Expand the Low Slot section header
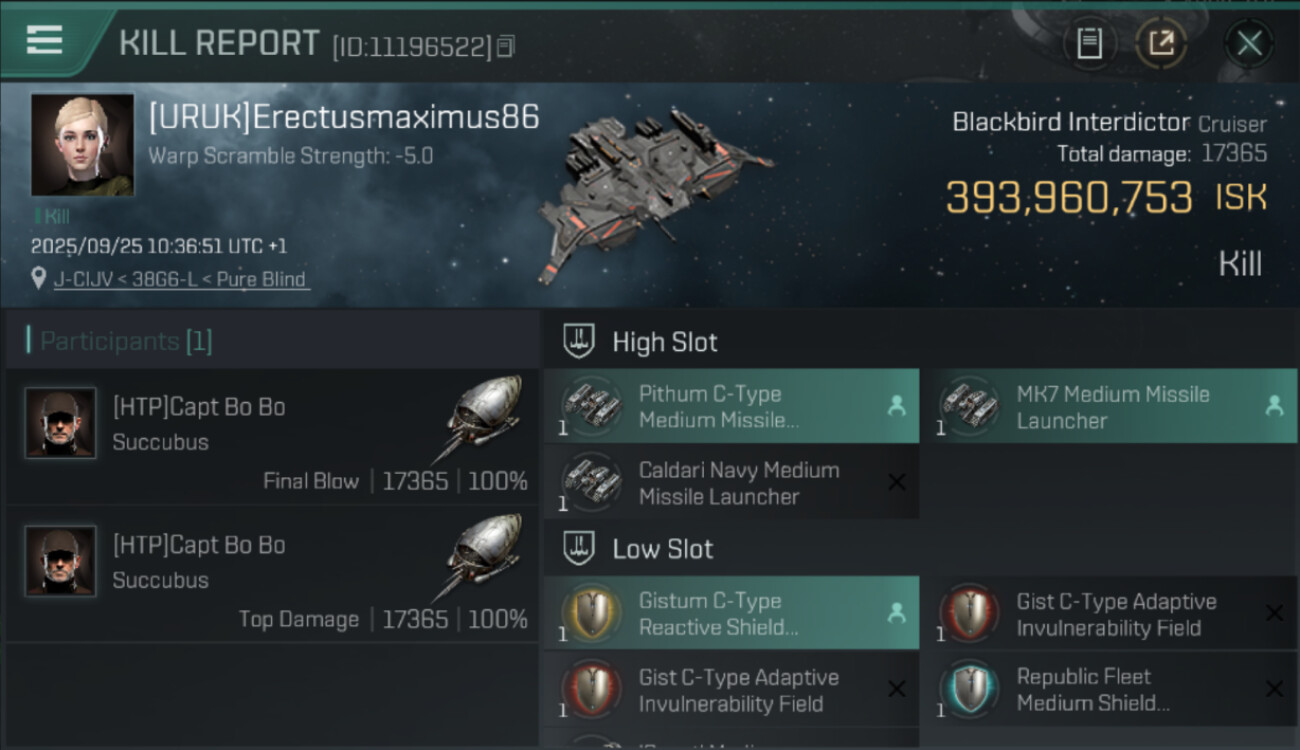This screenshot has height=750, width=1300. coord(663,549)
